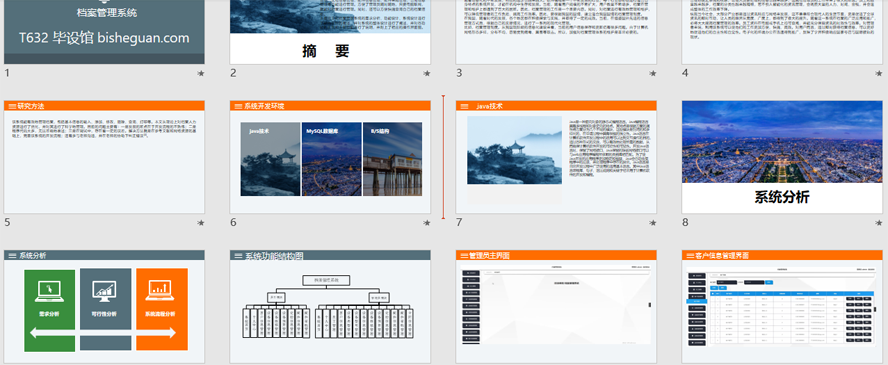Select the 系统功能结构图 slide thumbnail
Screen dimensions: 888x365
click(x=330, y=307)
